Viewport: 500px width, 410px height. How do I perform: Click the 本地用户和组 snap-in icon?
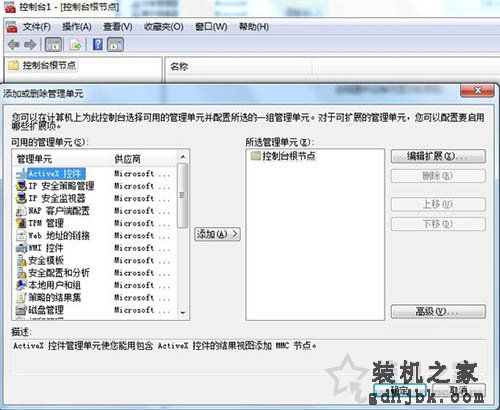click(x=22, y=285)
